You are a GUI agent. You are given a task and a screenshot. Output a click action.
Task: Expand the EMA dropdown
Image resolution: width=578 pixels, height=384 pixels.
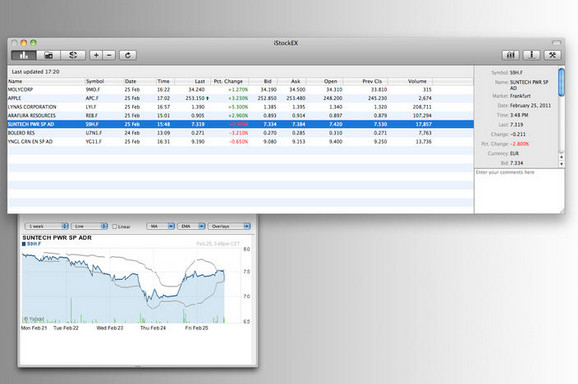click(x=191, y=226)
